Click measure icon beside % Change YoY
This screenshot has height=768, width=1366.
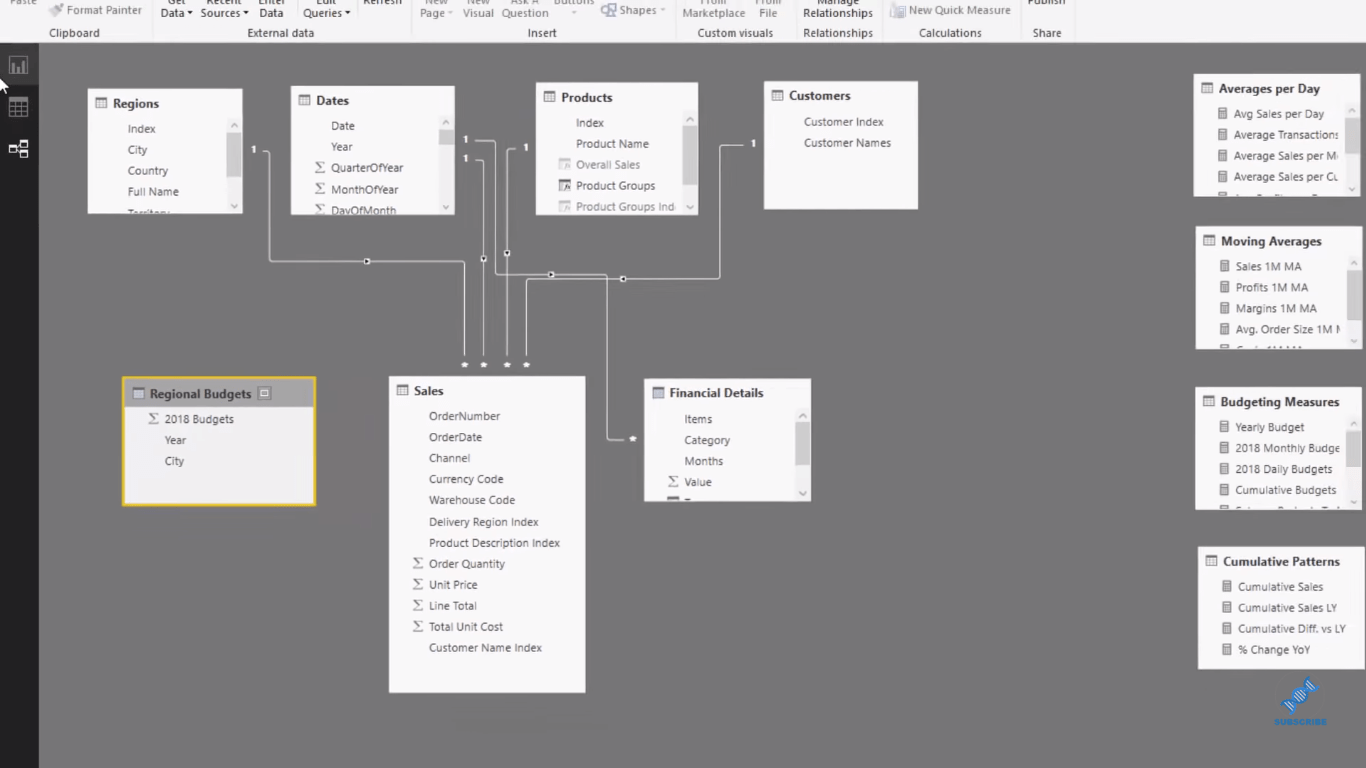(1227, 650)
